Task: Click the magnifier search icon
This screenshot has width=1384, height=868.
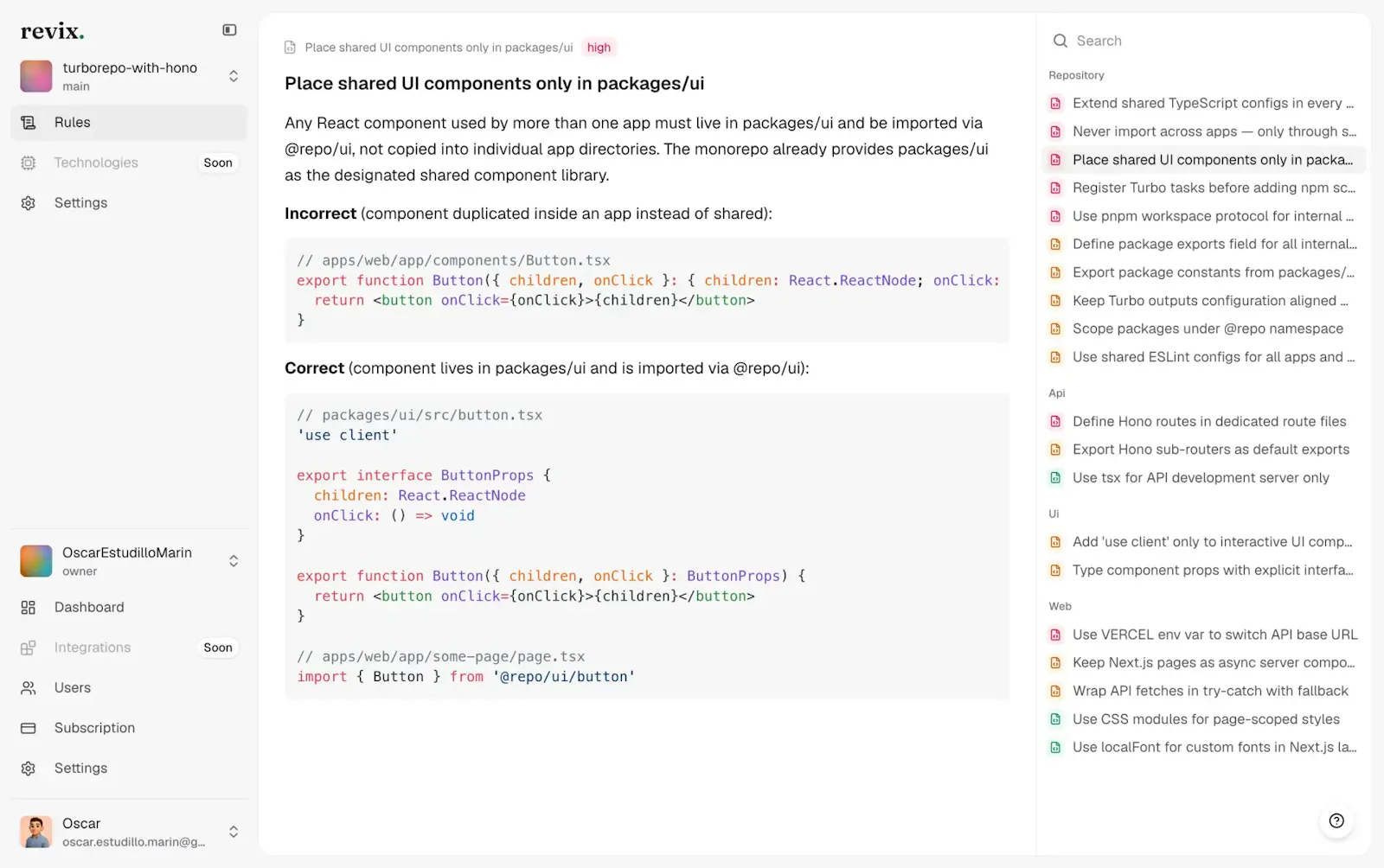Action: (x=1060, y=41)
